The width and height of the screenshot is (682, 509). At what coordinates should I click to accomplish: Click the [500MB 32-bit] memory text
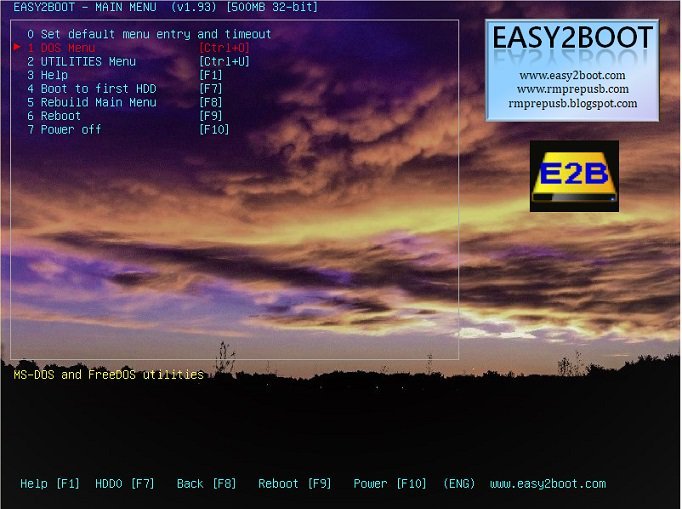(x=272, y=7)
